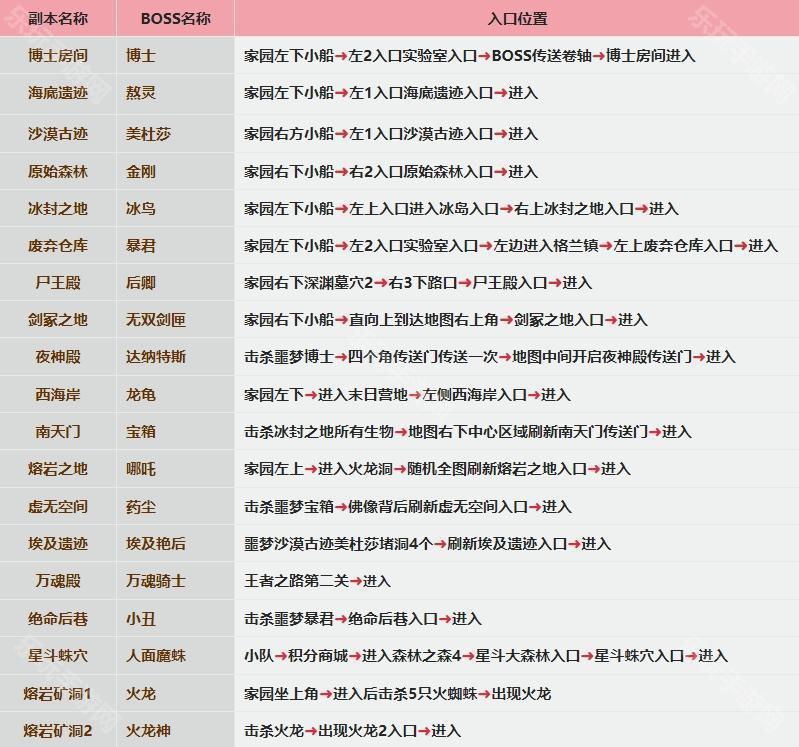Viewport: 799px width, 747px height.
Task: Select the 冰鸟 boss name cell
Action: click(141, 209)
